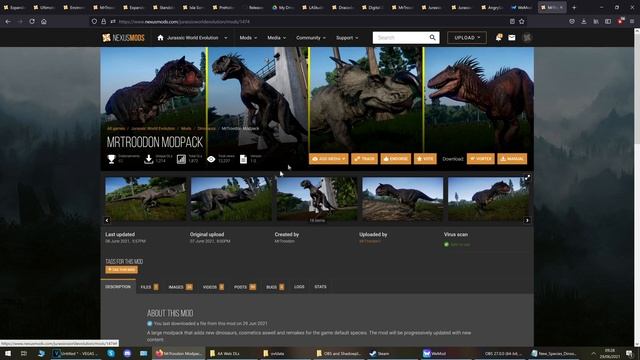The height and width of the screenshot is (360, 640).
Task: Expand the image gallery fullscreen
Action: (527, 178)
